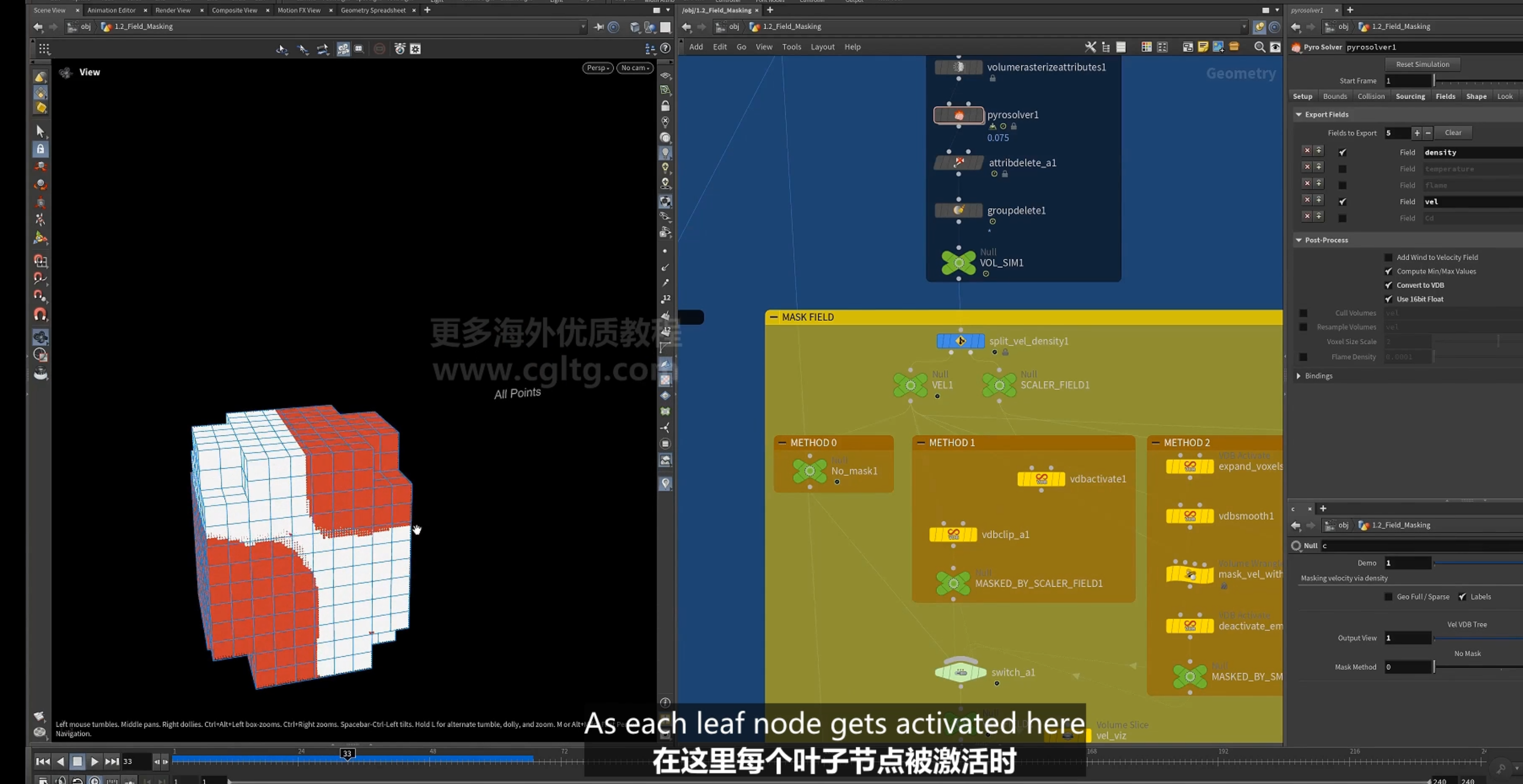Click the network editor tools wrench icon
The width and height of the screenshot is (1523, 784).
pos(1090,47)
